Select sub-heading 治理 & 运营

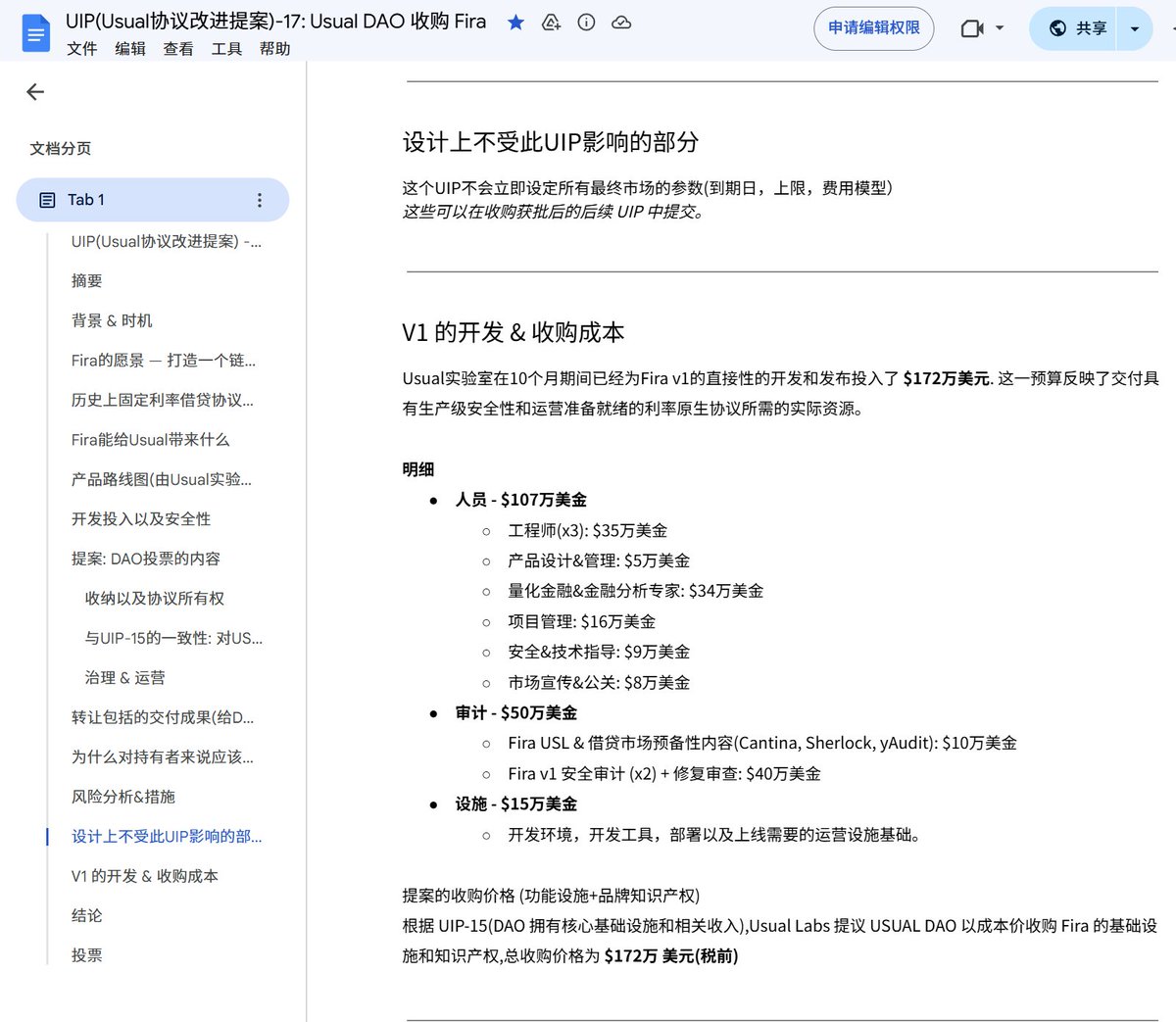click(x=124, y=677)
